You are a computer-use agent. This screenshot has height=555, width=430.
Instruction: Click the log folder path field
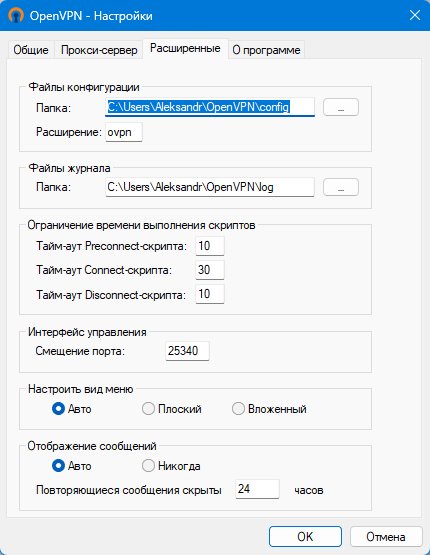(210, 187)
